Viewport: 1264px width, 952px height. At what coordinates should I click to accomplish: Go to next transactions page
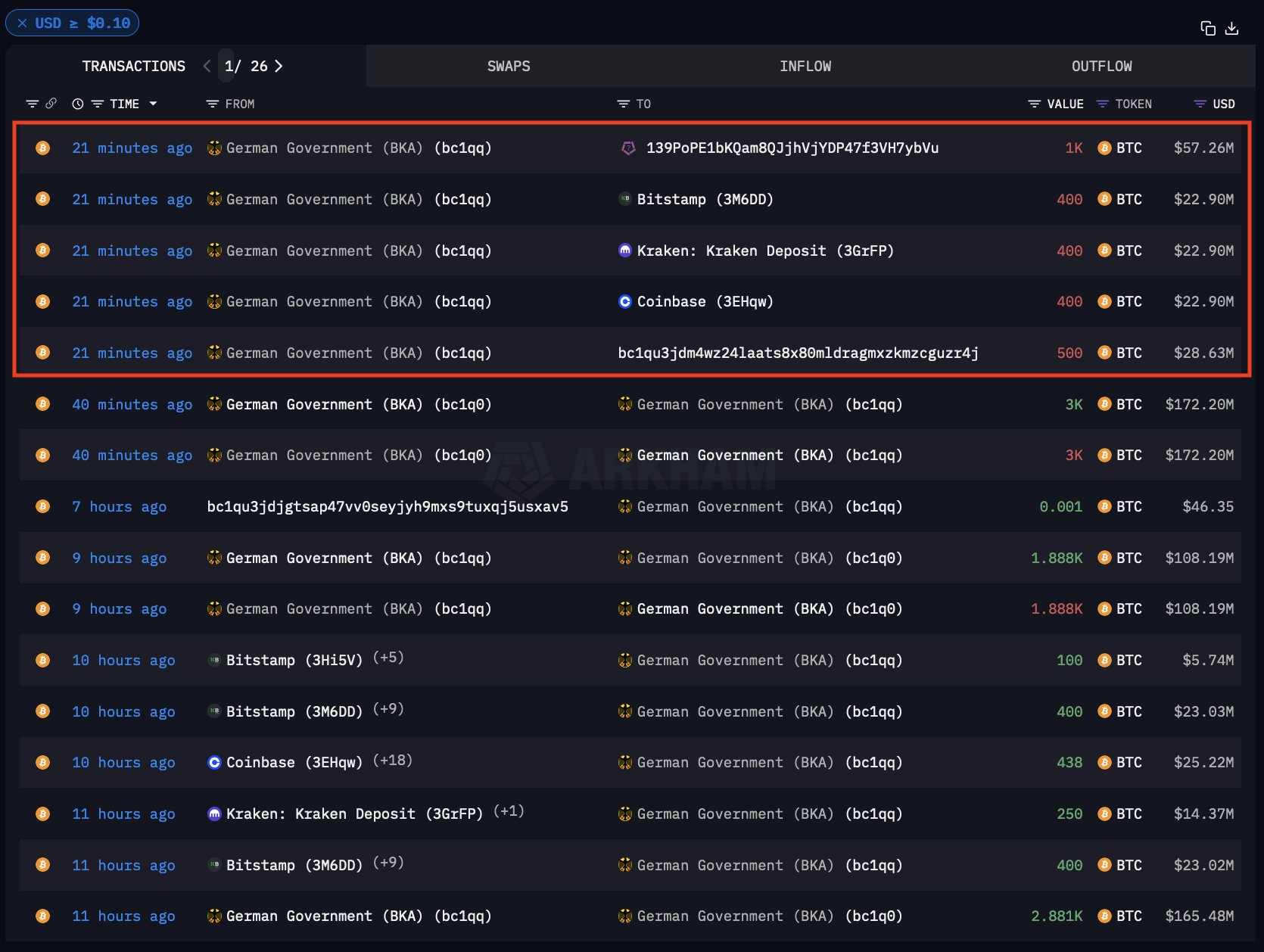(279, 67)
